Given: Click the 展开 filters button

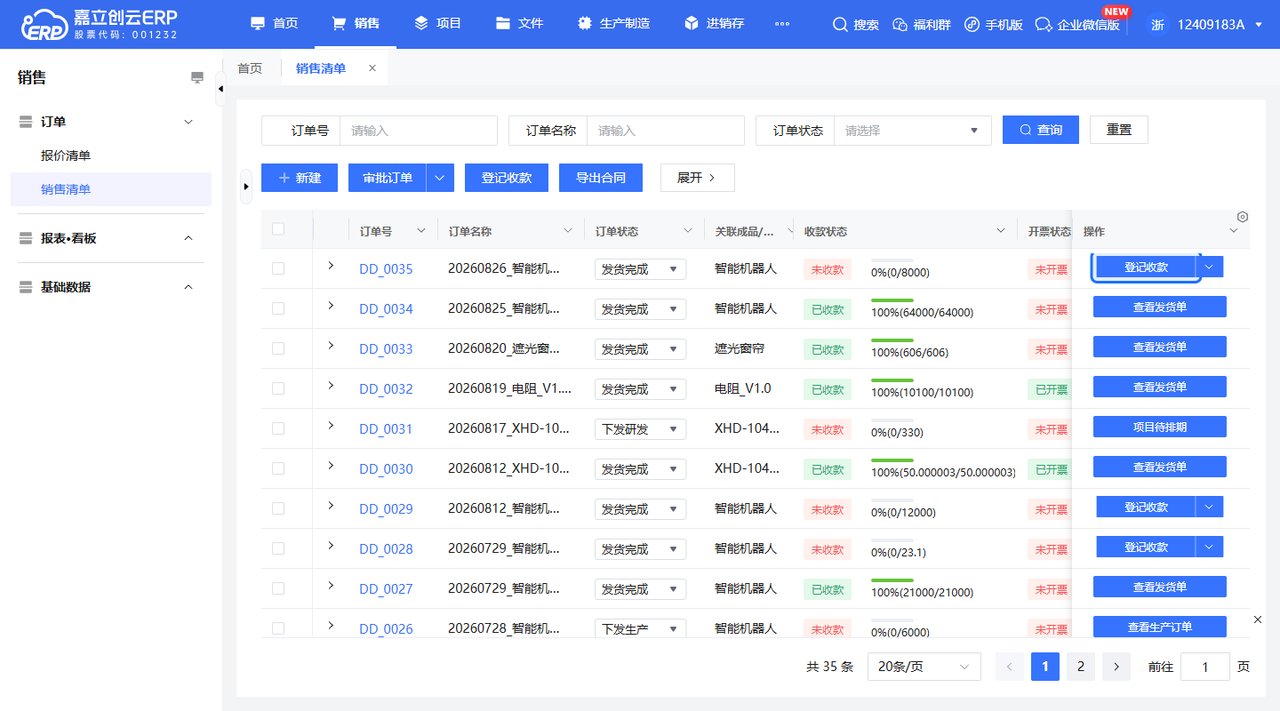Looking at the screenshot, I should tap(697, 177).
